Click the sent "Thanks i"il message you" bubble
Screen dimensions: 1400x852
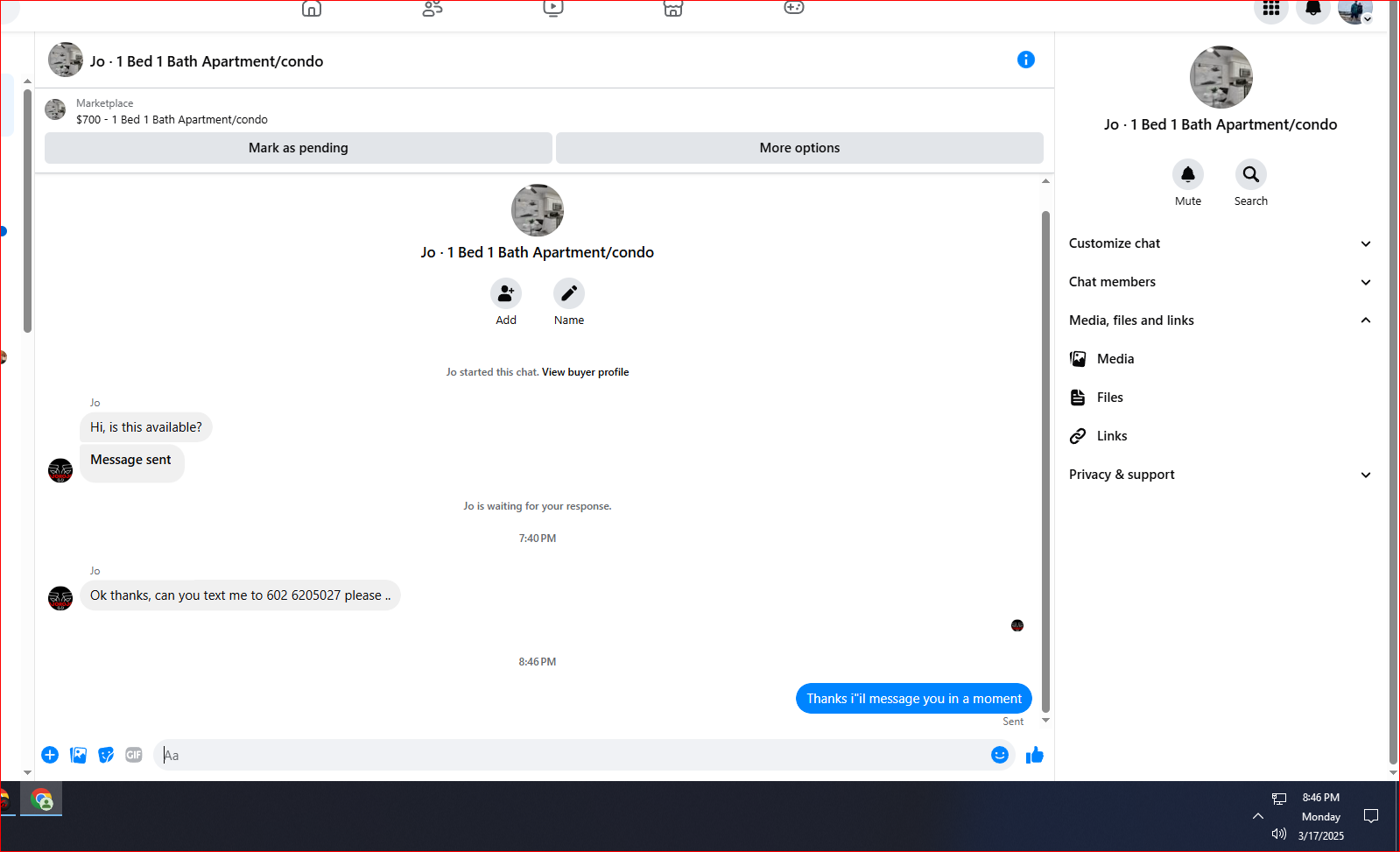point(914,699)
